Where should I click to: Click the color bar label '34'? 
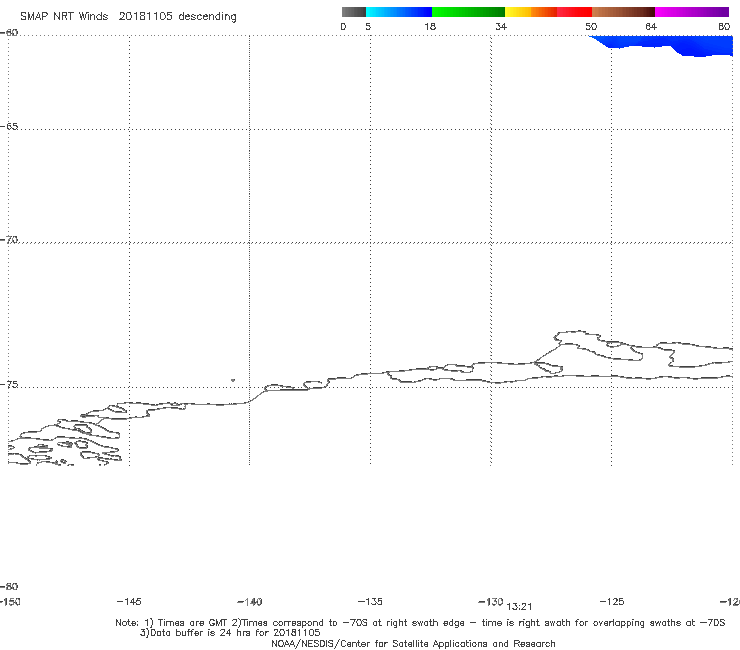(501, 27)
